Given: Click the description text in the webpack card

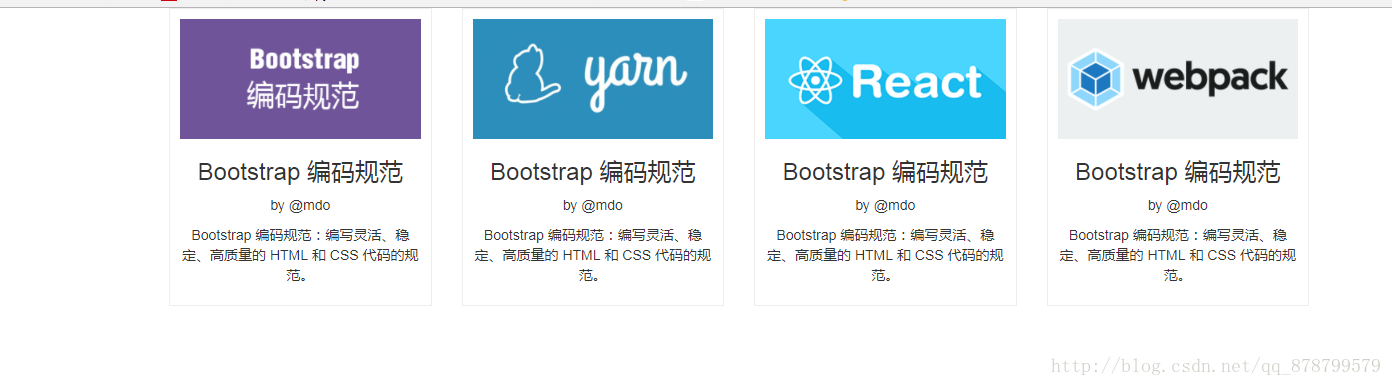Looking at the screenshot, I should (1178, 255).
